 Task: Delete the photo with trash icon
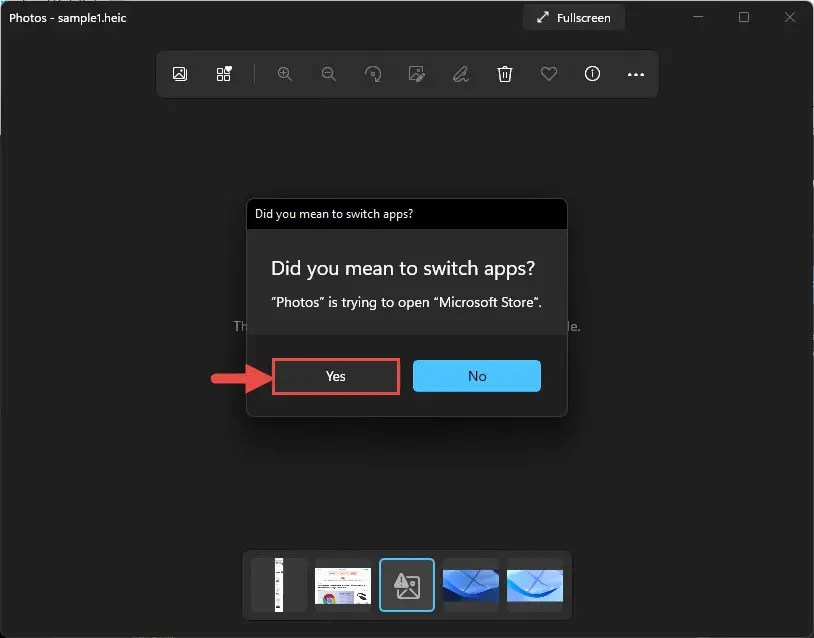point(505,74)
